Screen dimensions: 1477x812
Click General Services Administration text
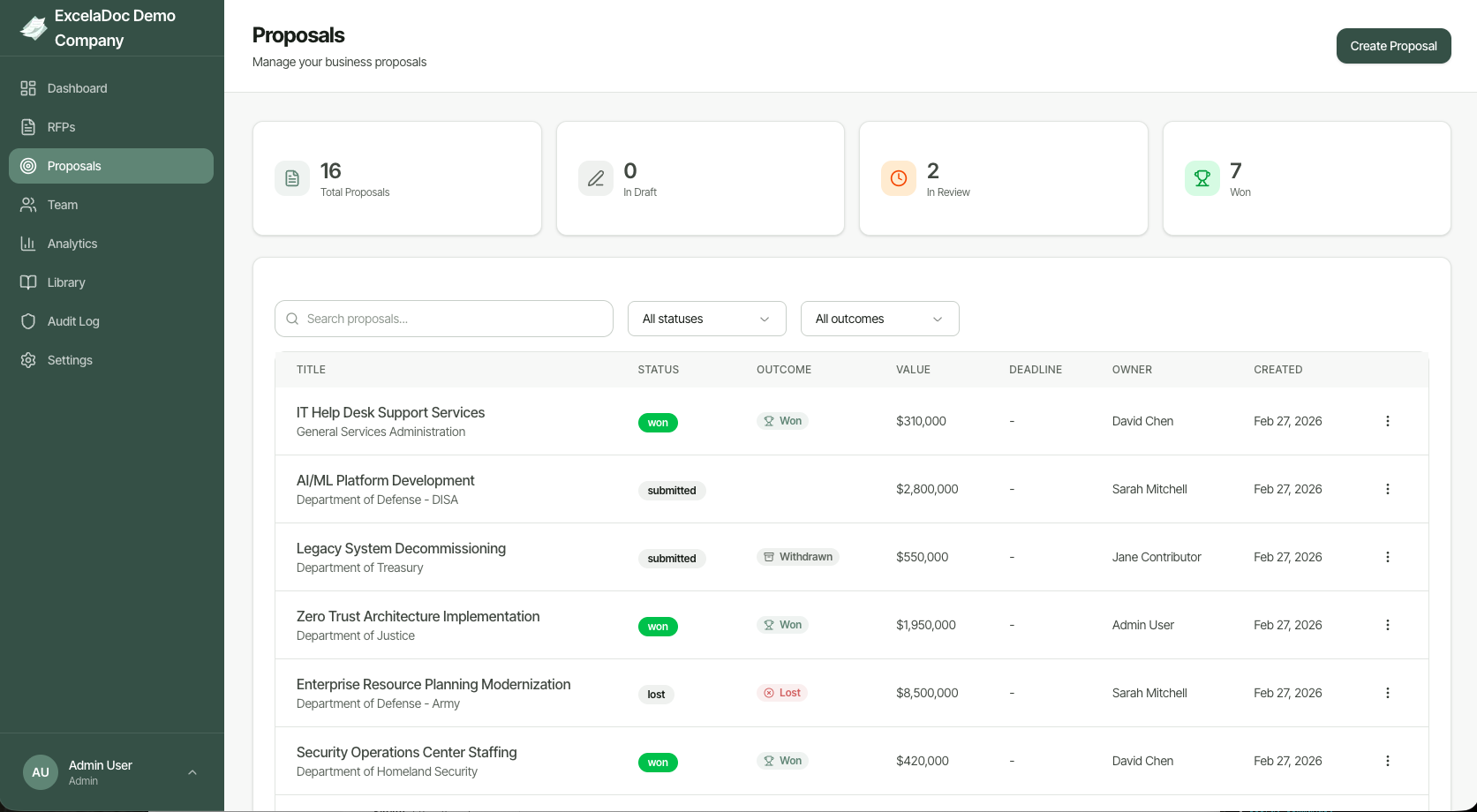[381, 432]
